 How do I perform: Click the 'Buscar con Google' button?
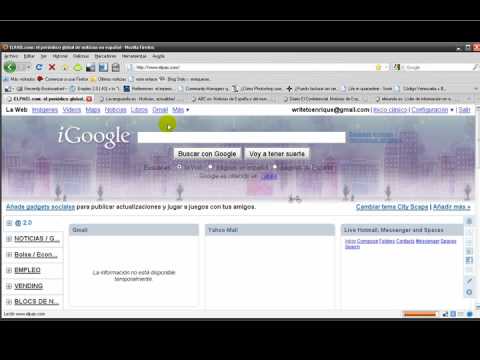click(x=207, y=154)
